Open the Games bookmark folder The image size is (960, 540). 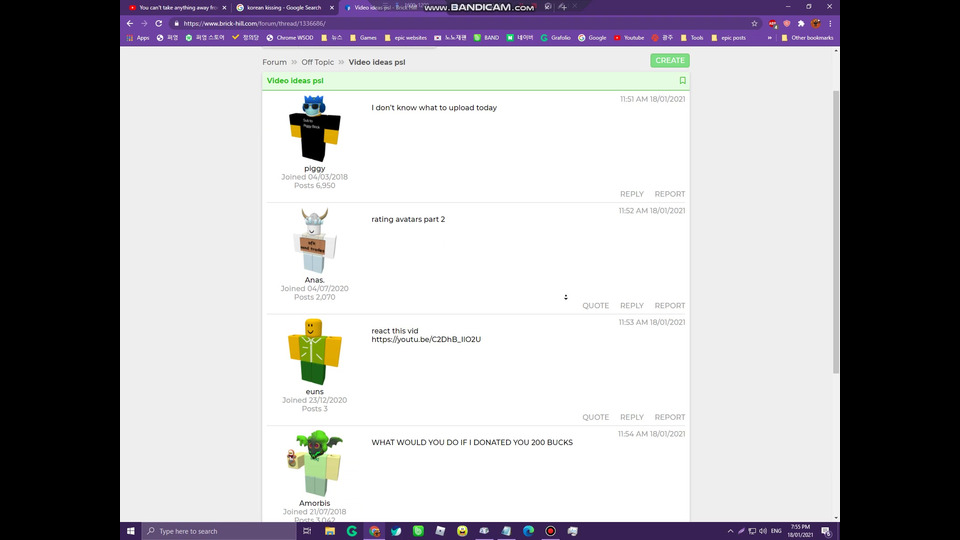tap(363, 38)
